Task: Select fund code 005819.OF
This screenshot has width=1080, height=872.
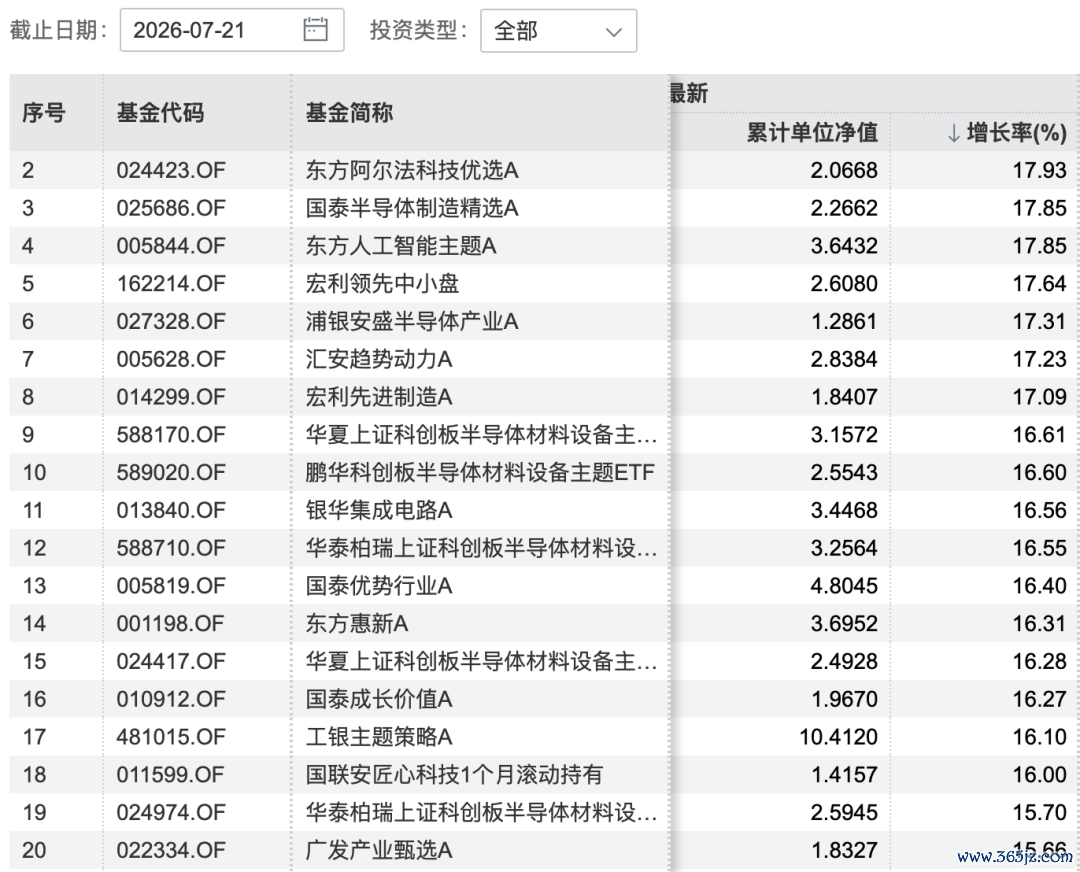Action: [171, 587]
